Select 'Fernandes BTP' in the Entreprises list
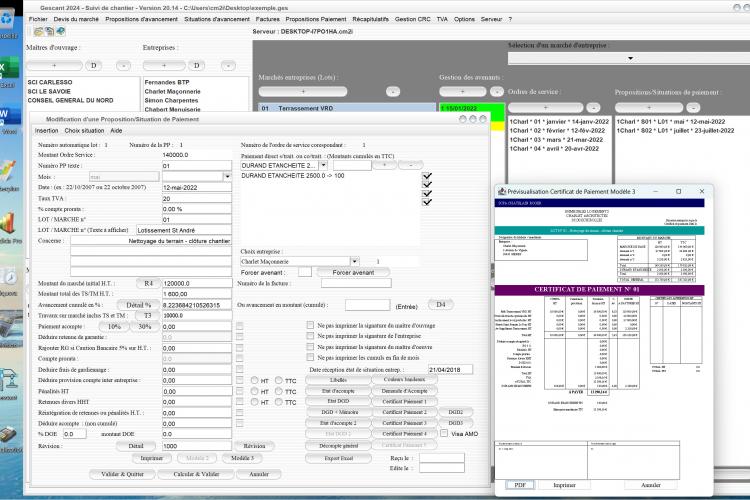Screen dimensions: 750x500 pos(167,82)
